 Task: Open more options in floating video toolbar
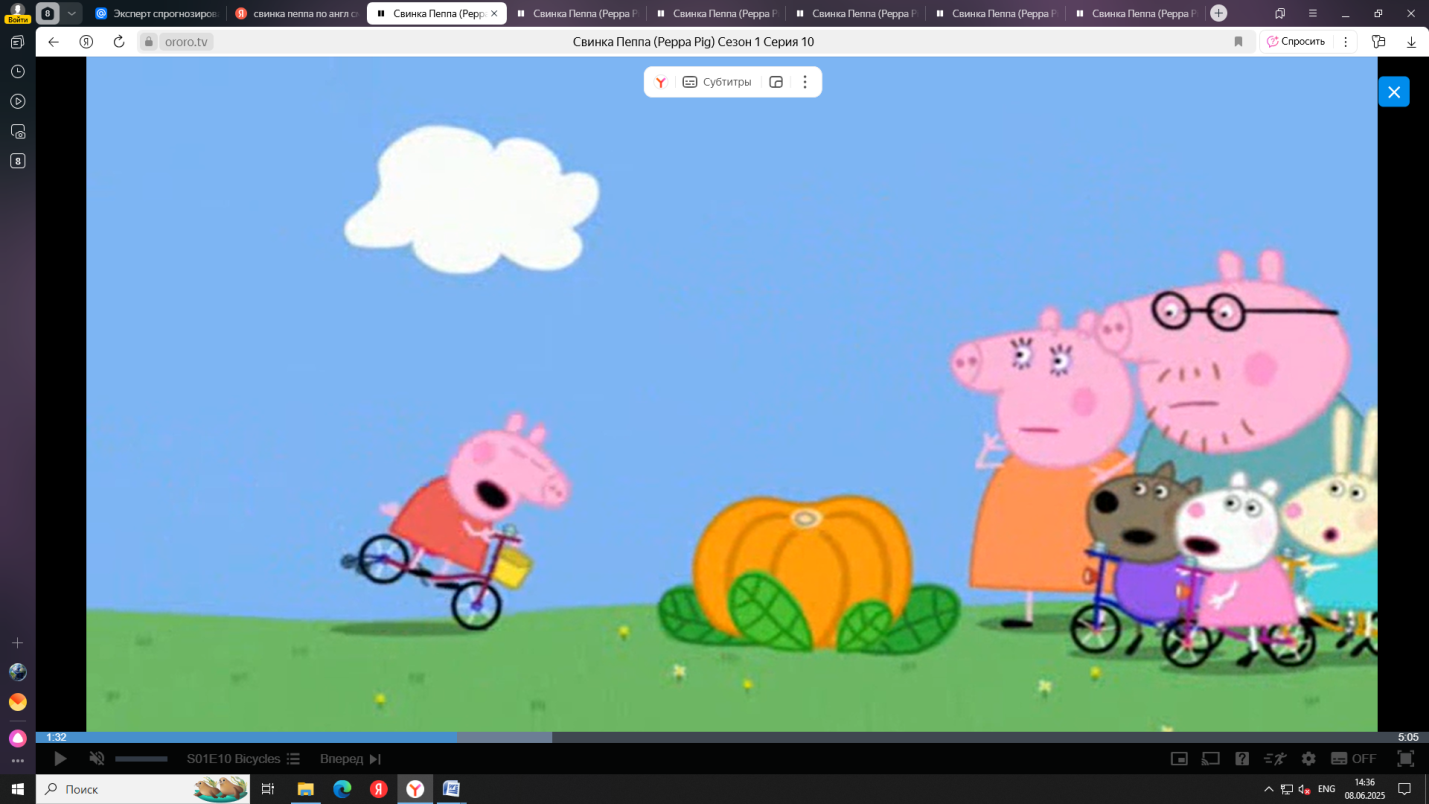(x=805, y=82)
